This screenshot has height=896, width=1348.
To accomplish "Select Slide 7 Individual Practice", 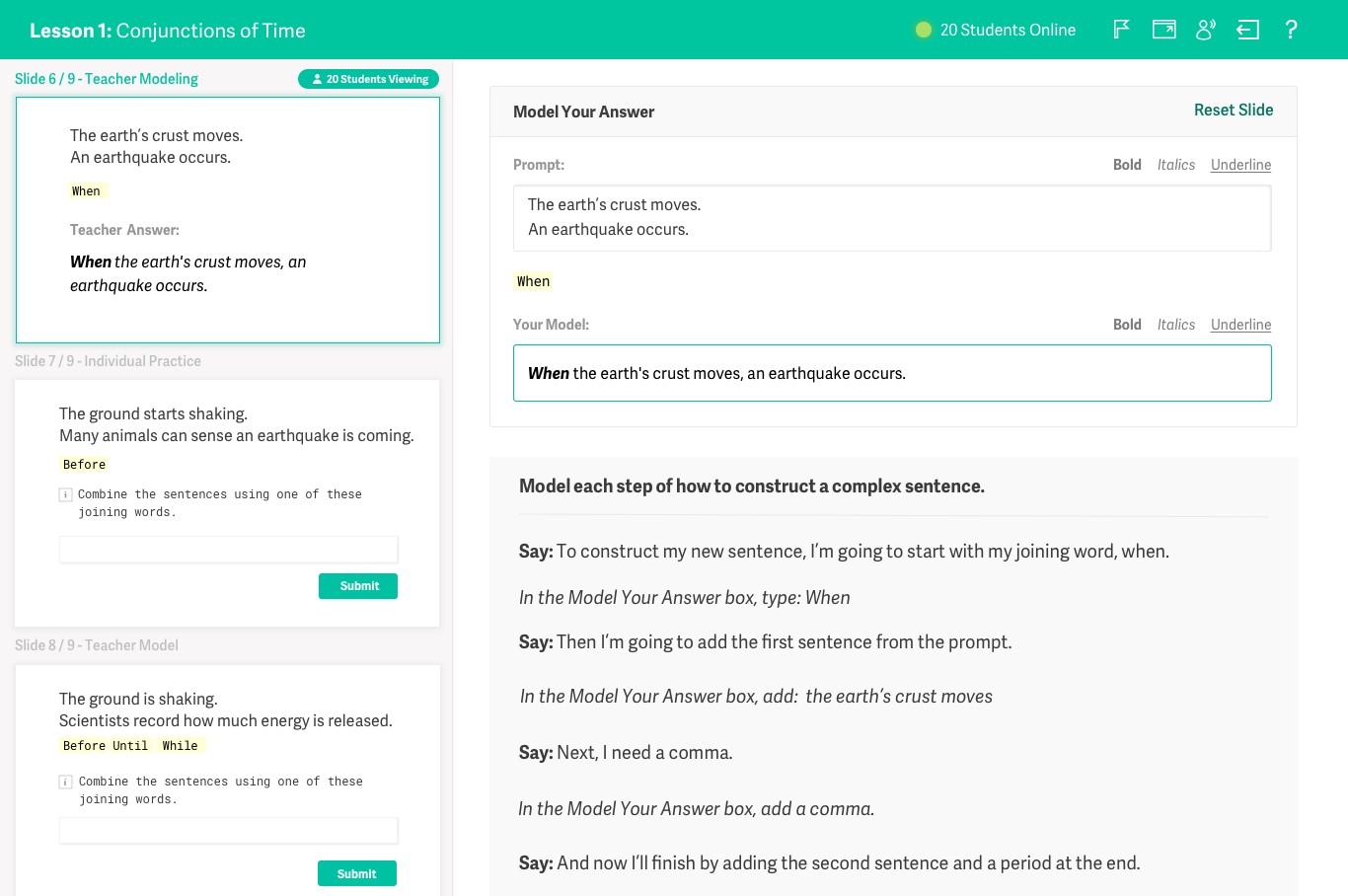I will 228,502.
